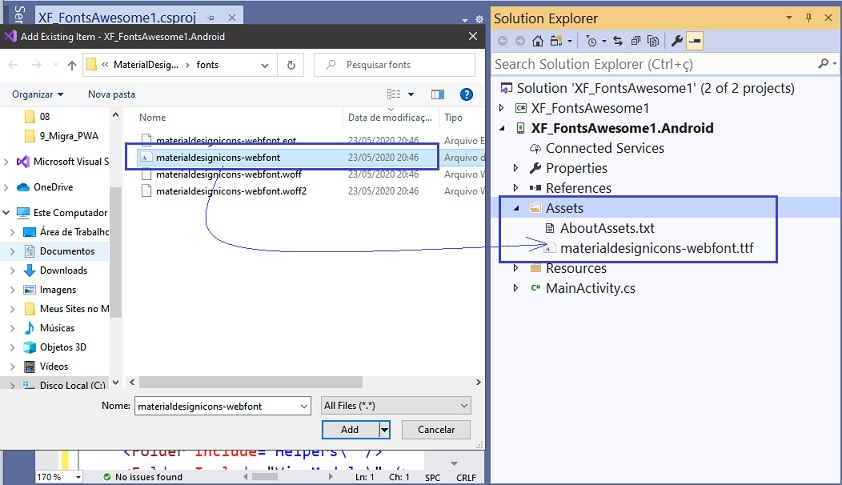Sync with Active Document arrows icon
Screen dimensions: 842x485
[x=618, y=41]
